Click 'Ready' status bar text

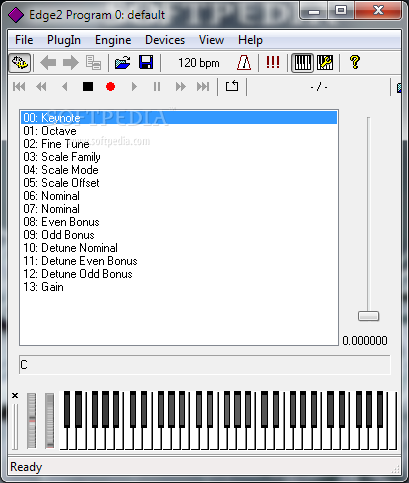(x=26, y=467)
